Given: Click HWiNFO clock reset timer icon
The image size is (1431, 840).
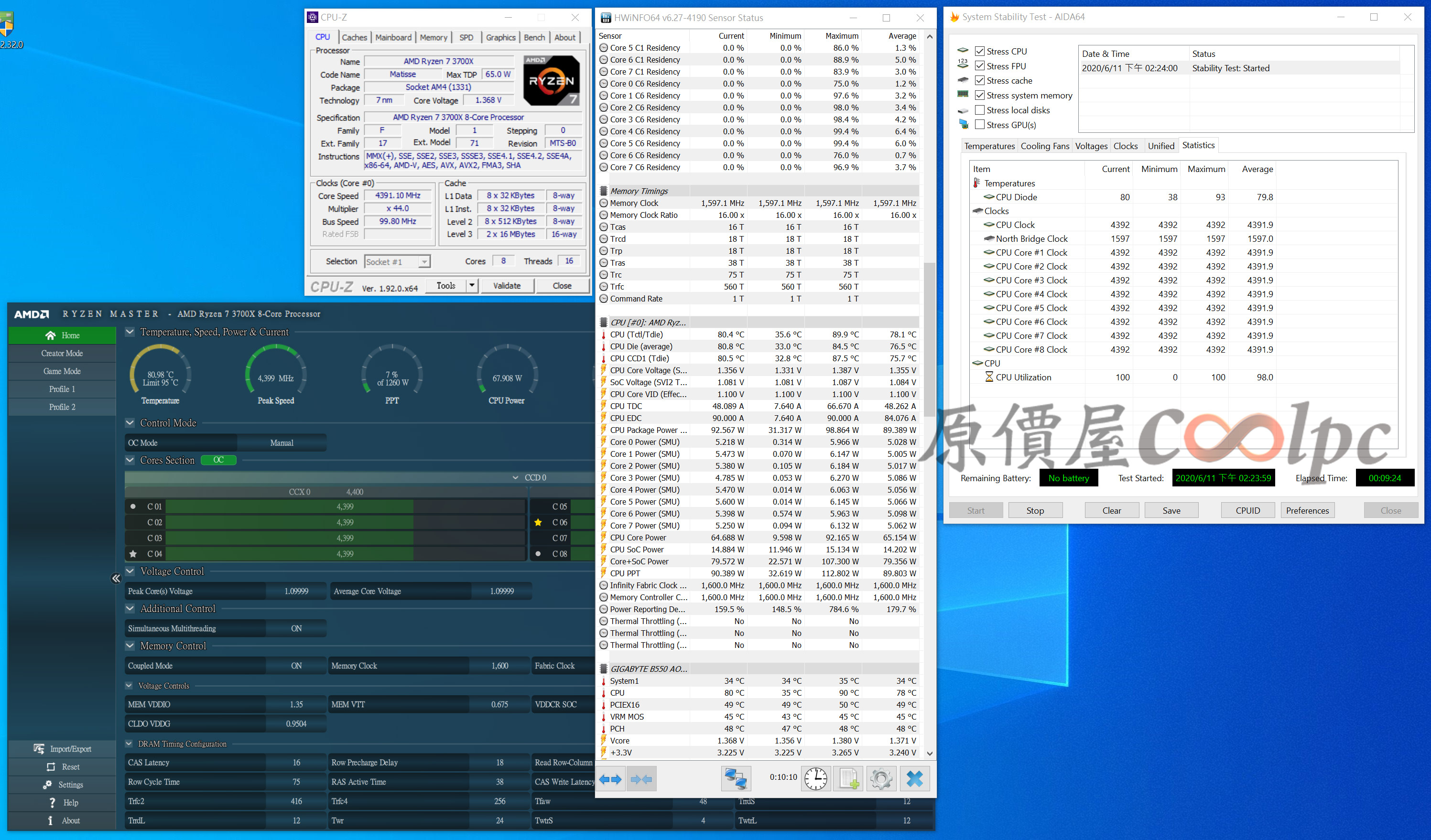Looking at the screenshot, I should (815, 779).
